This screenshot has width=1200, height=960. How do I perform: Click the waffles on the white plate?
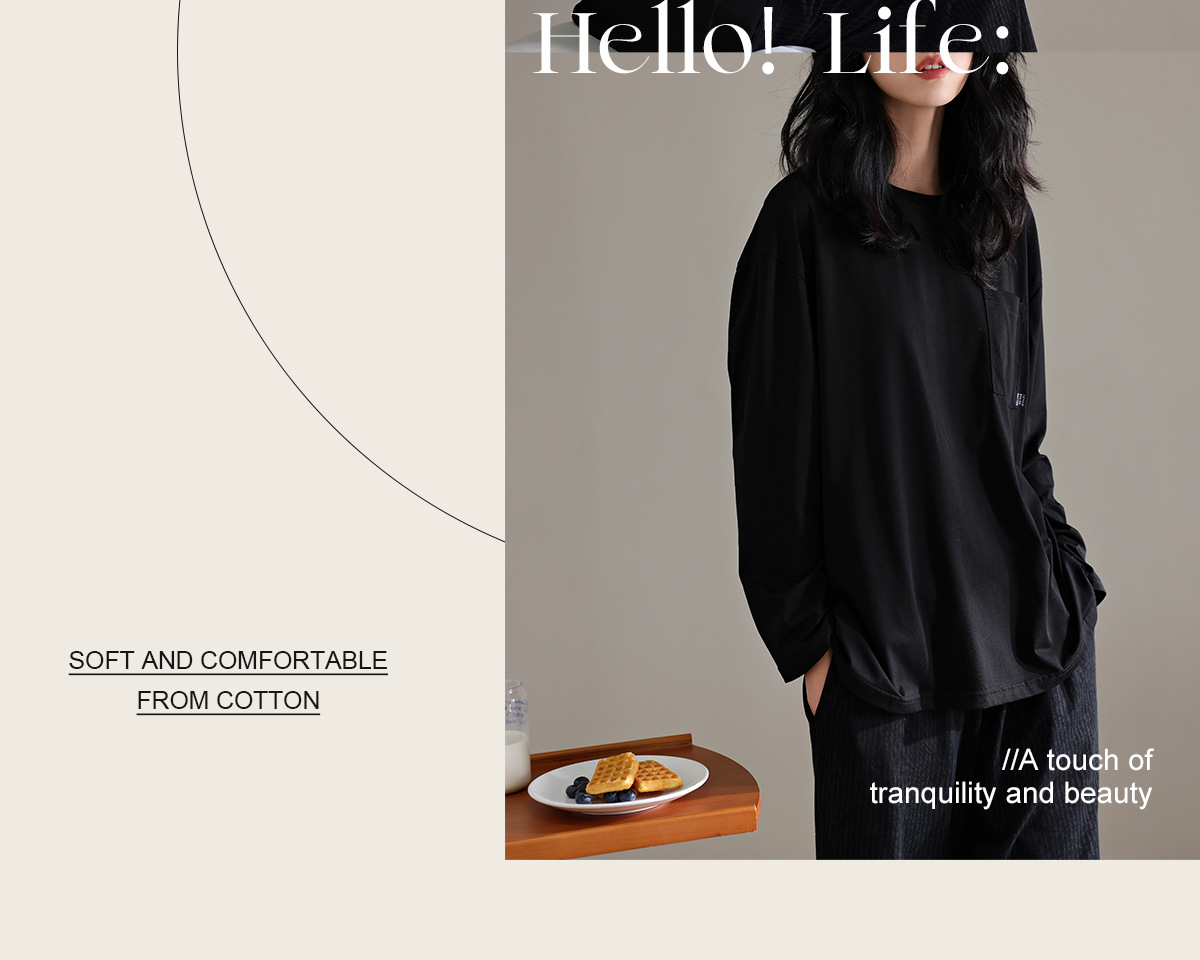(x=633, y=774)
